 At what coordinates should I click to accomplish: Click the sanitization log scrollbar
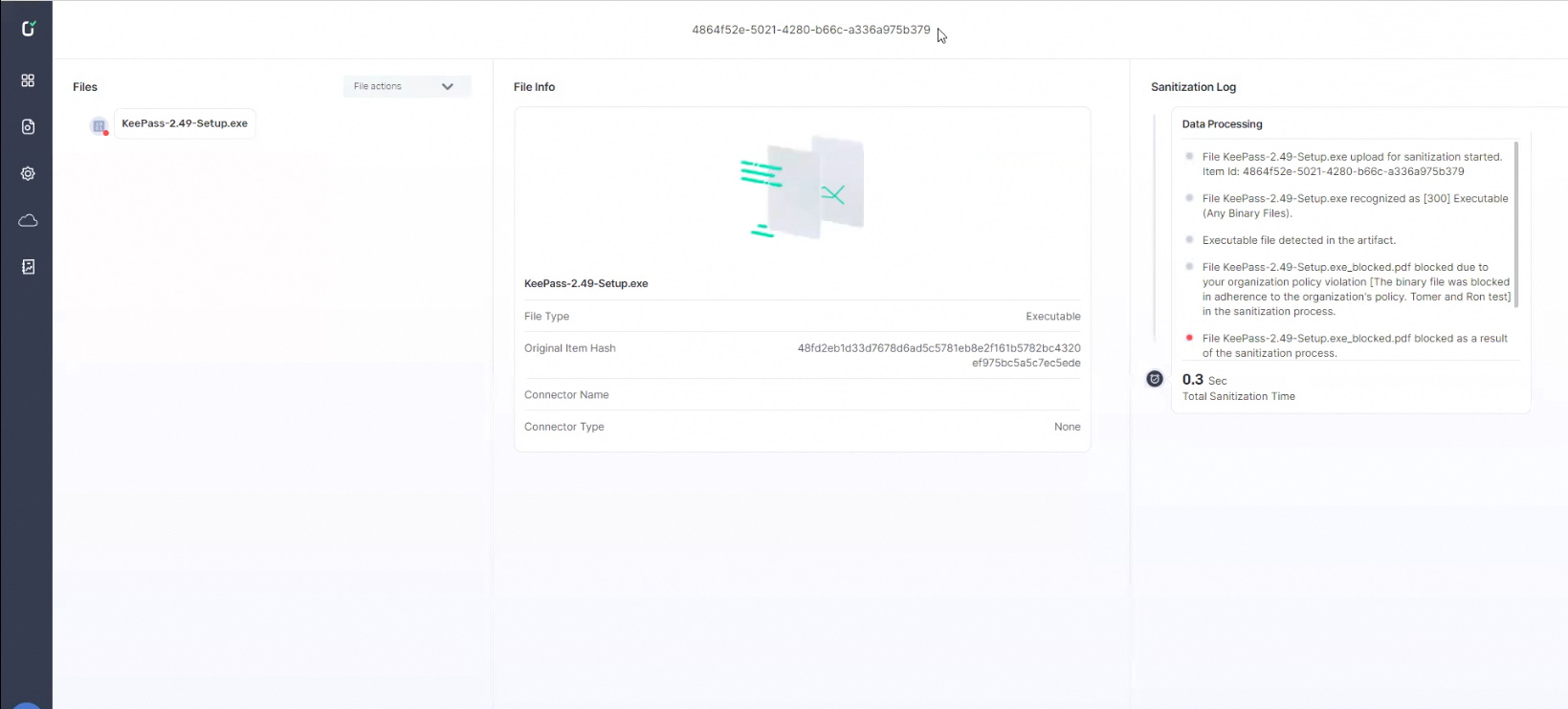tap(1516, 225)
